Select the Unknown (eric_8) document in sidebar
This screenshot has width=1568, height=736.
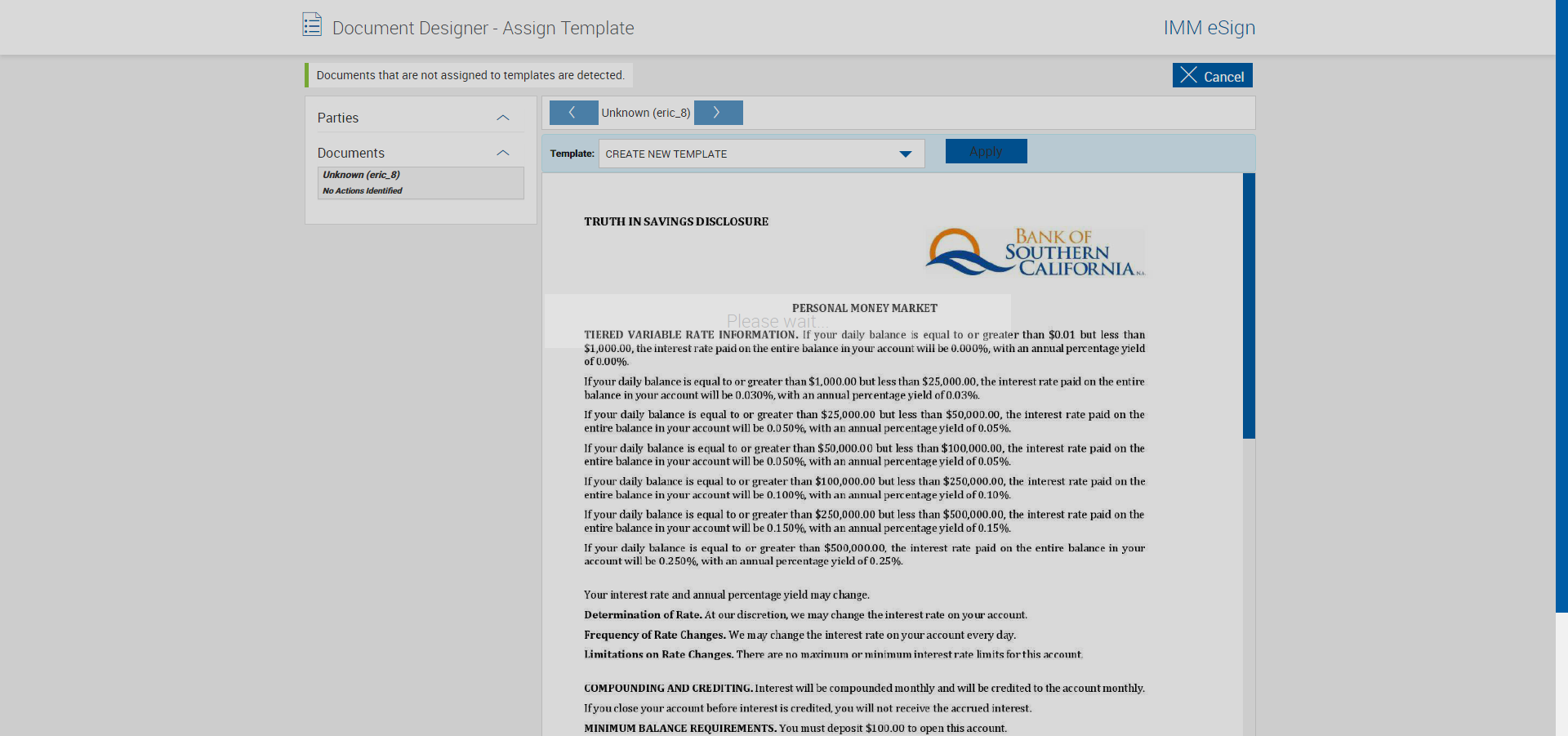click(421, 183)
